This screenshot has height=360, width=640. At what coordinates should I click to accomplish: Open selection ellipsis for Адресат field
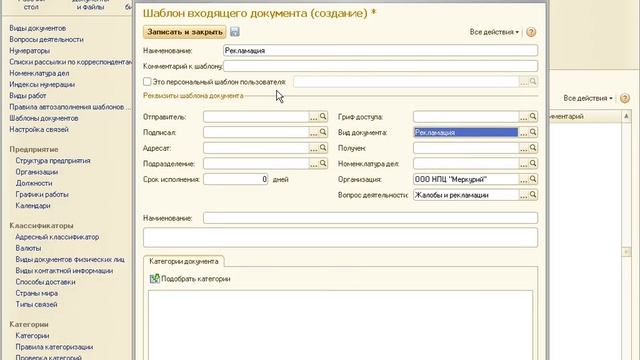(313, 148)
